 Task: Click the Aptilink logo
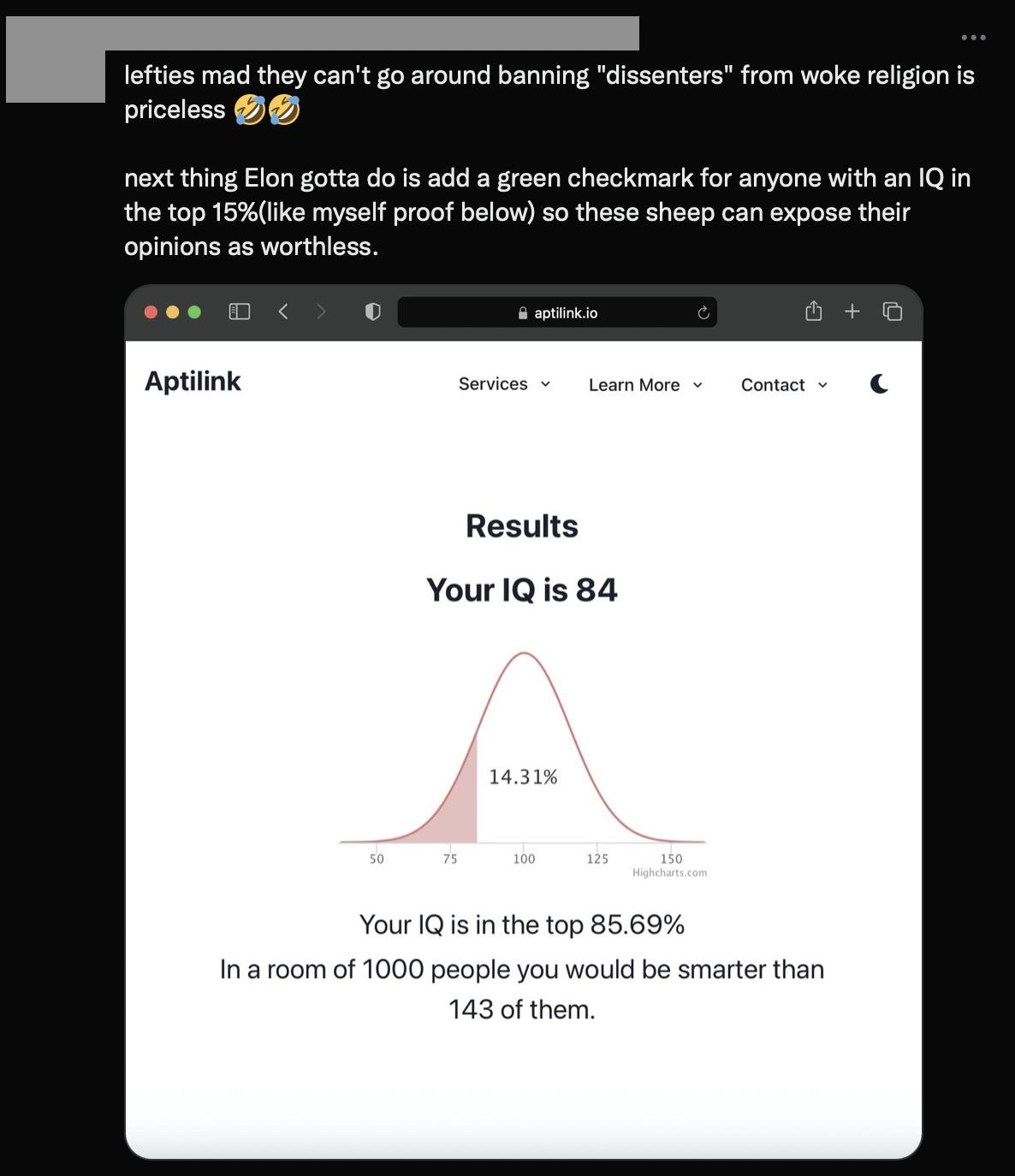[x=191, y=382]
